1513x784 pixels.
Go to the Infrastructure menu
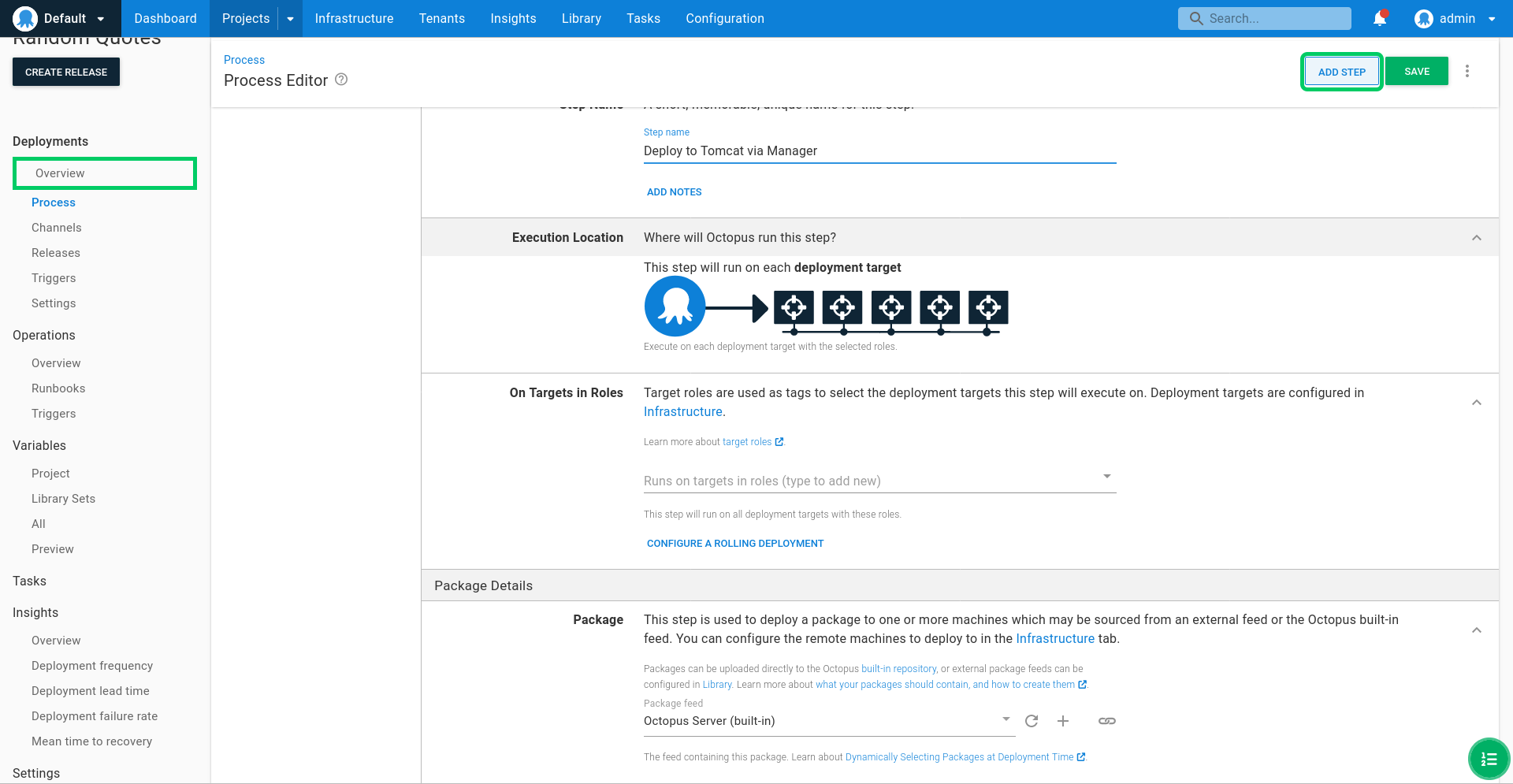[x=354, y=18]
